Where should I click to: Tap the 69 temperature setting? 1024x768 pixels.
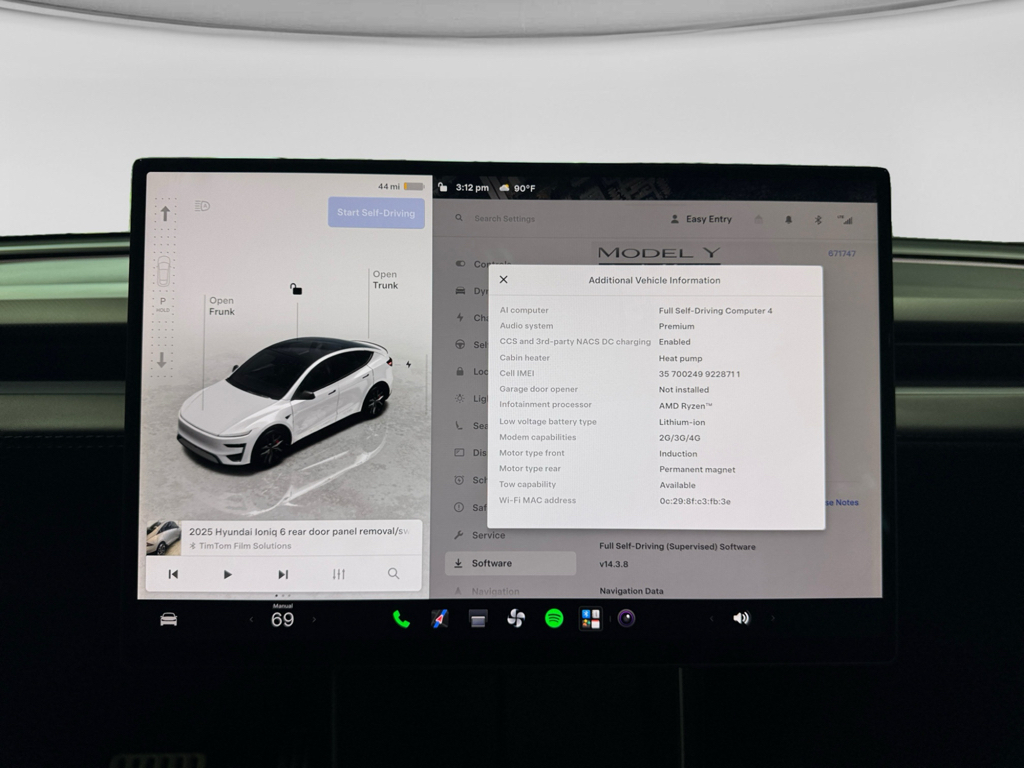282,619
